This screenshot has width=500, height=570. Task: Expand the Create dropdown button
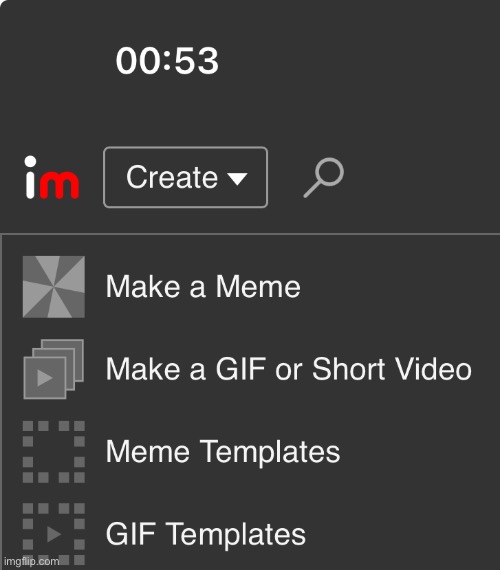coord(185,177)
